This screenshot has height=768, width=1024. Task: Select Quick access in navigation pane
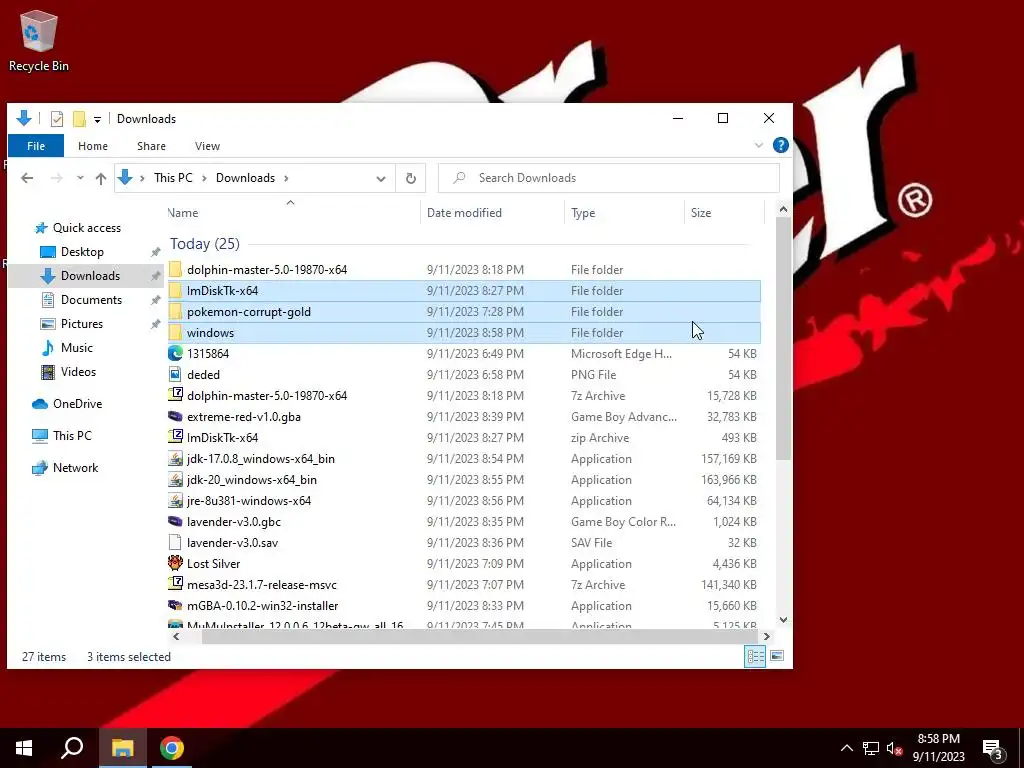(87, 228)
